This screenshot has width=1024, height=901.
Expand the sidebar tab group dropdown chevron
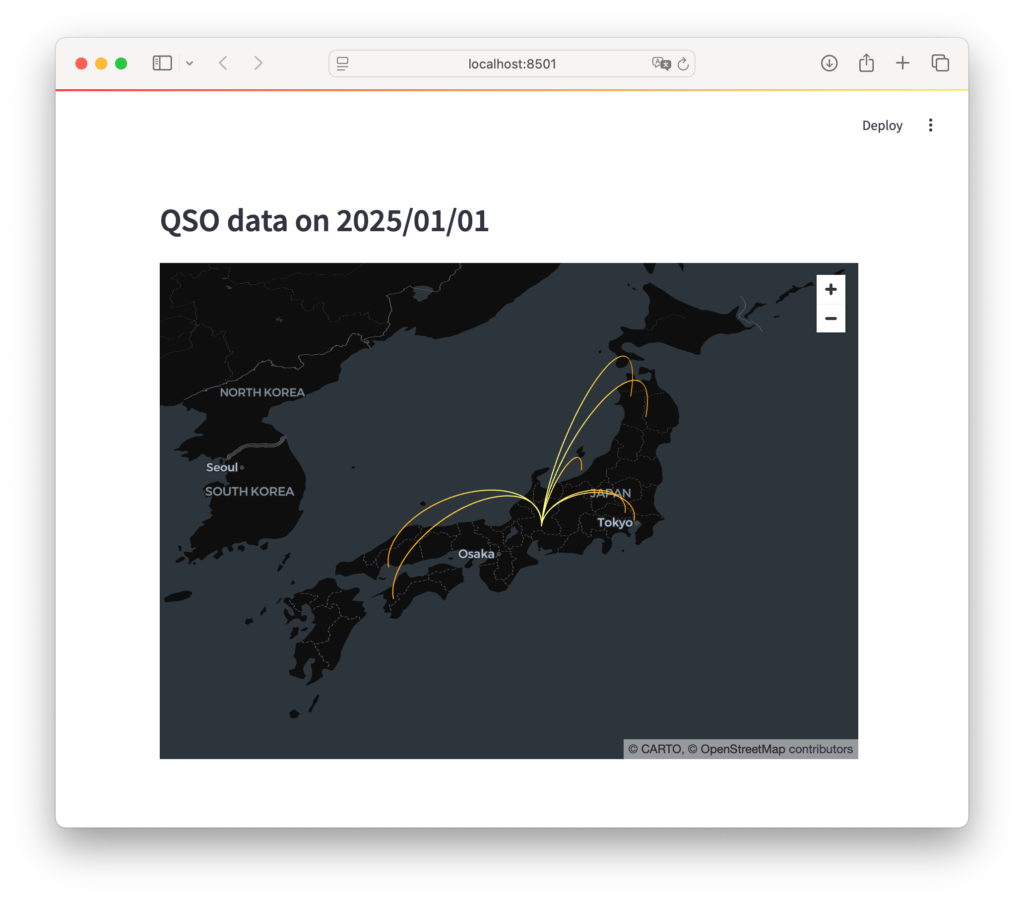point(189,64)
